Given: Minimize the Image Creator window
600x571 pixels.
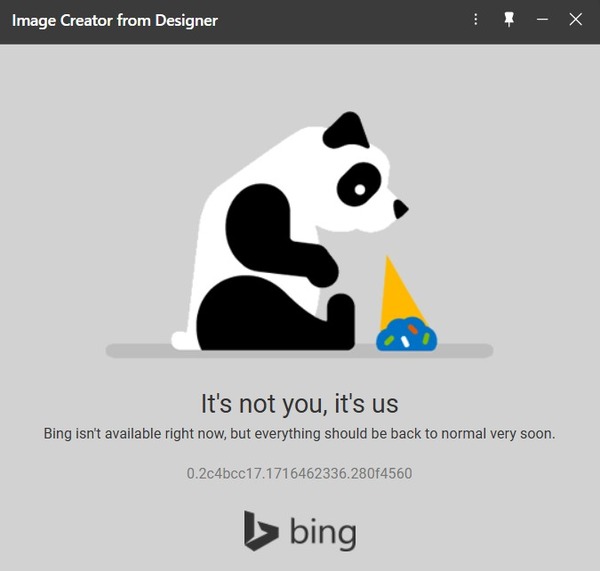Looking at the screenshot, I should coord(542,19).
